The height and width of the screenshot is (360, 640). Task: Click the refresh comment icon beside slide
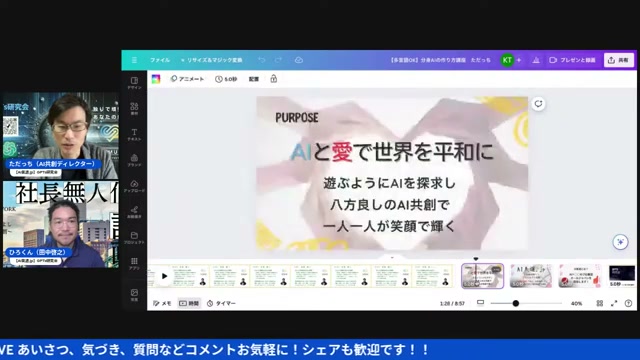click(538, 104)
